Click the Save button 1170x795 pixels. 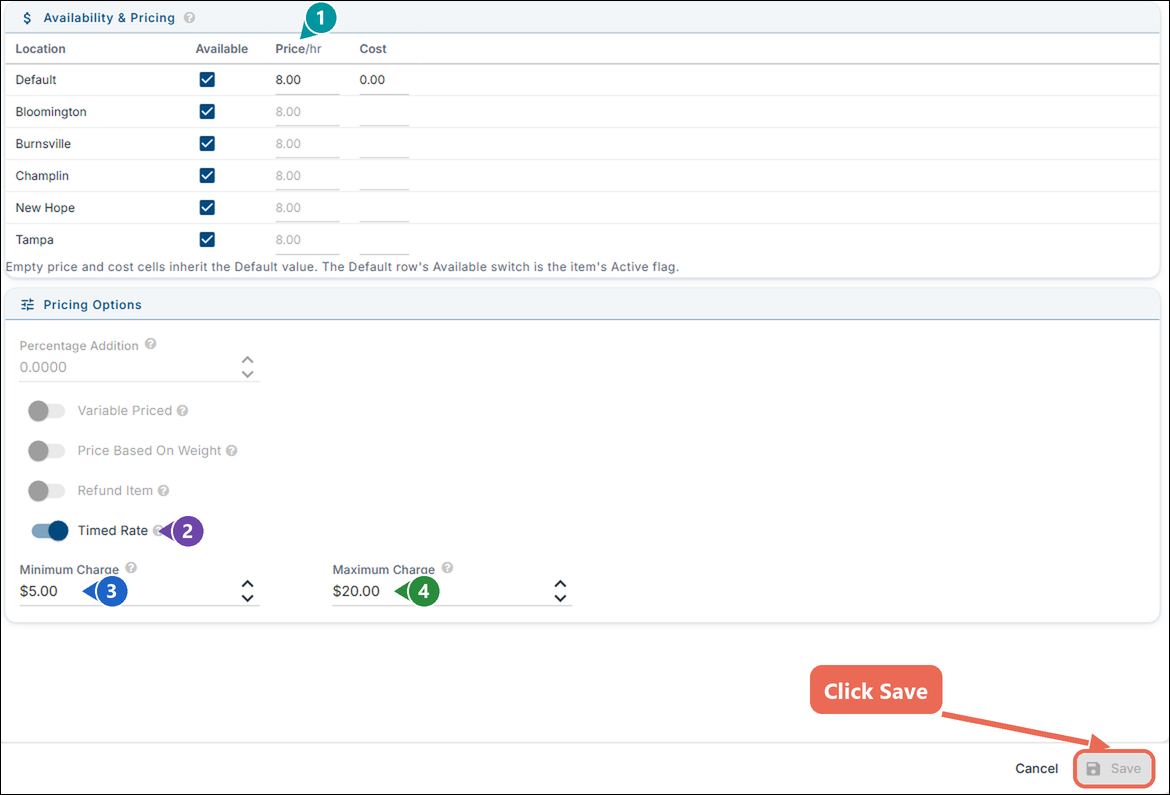1114,768
